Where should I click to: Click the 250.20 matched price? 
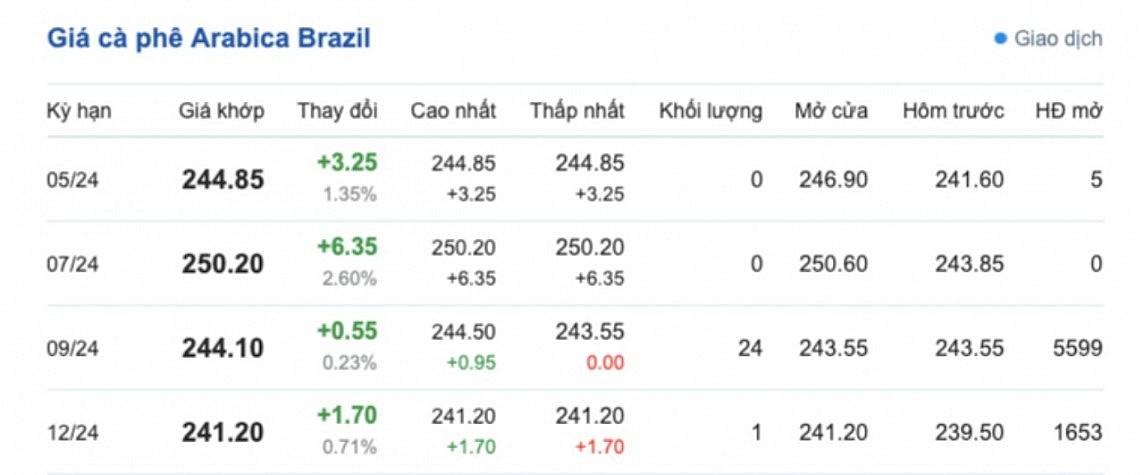(x=223, y=264)
